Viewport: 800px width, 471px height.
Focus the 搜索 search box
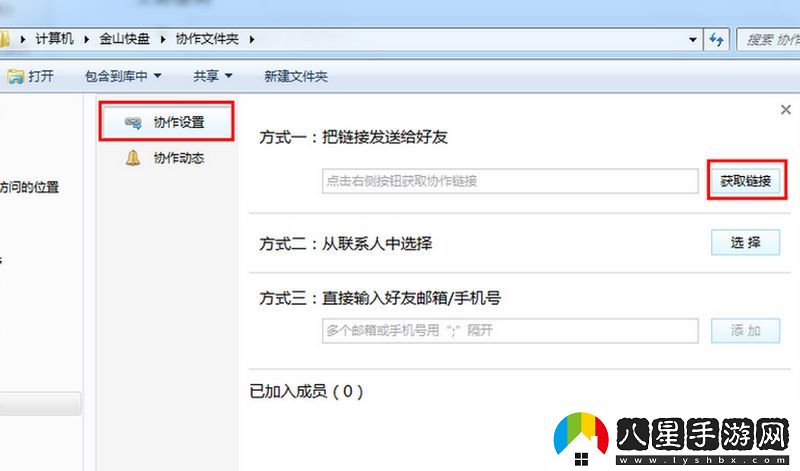pyautogui.click(x=768, y=39)
